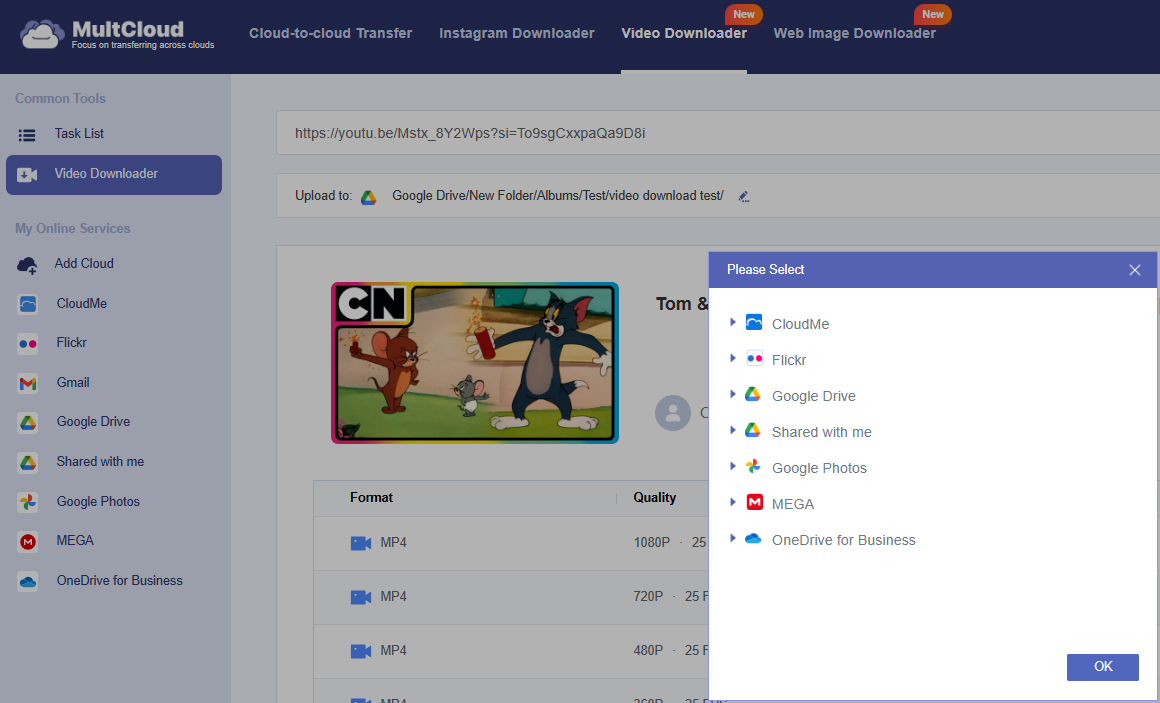The width and height of the screenshot is (1160, 703).
Task: Click the CloudMe icon in the Please Select dialog
Action: (x=754, y=322)
